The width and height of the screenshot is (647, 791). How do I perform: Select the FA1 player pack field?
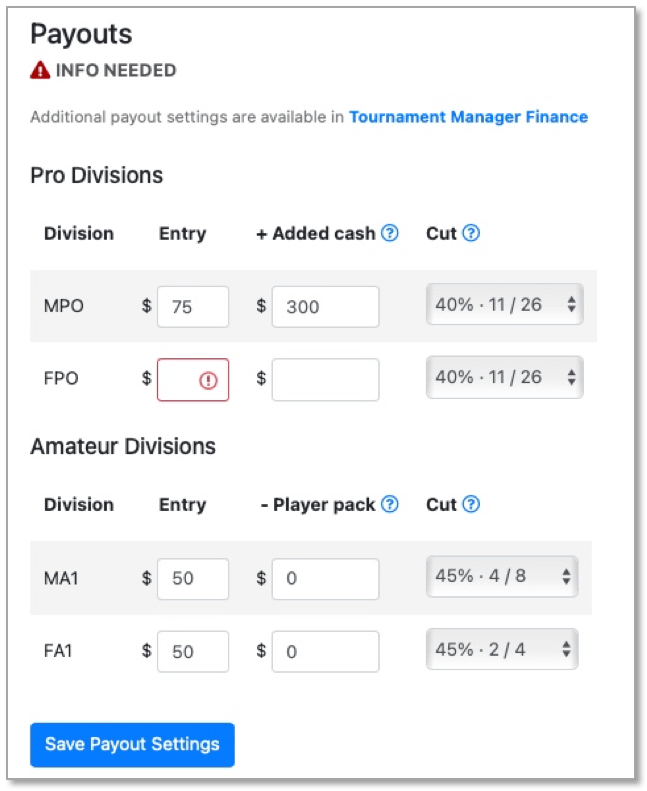[325, 652]
